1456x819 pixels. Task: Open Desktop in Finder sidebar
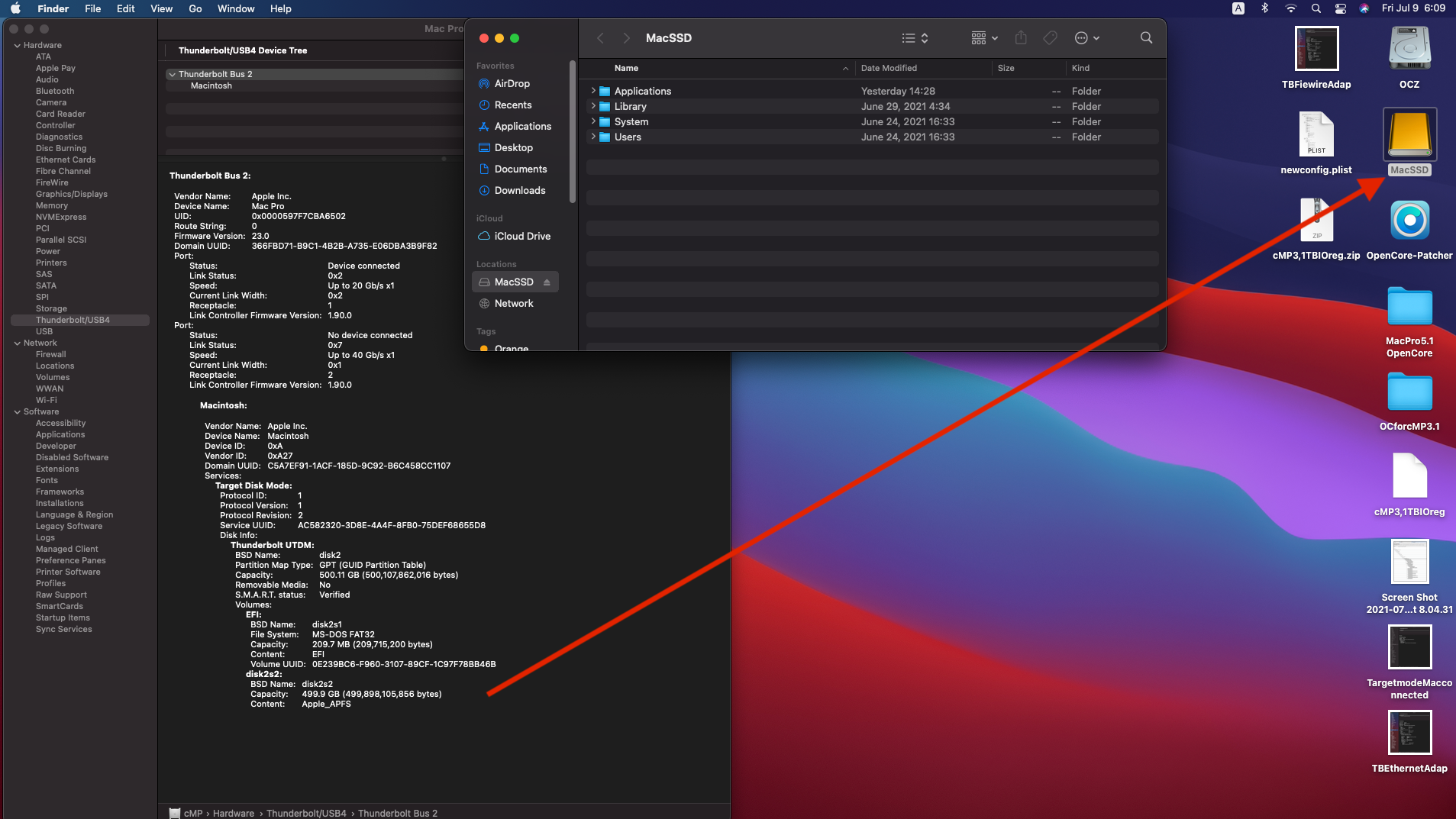point(513,148)
